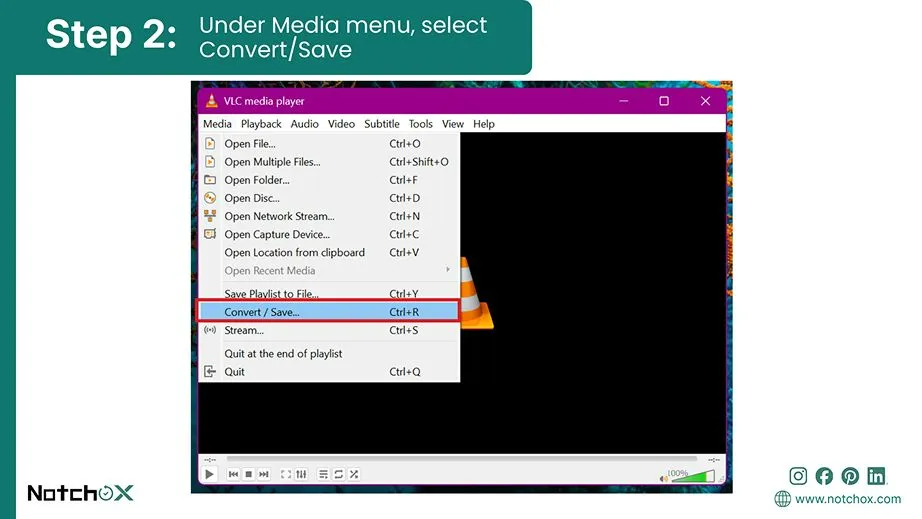
Task: Select Open Disc... entry
Action: point(329,198)
